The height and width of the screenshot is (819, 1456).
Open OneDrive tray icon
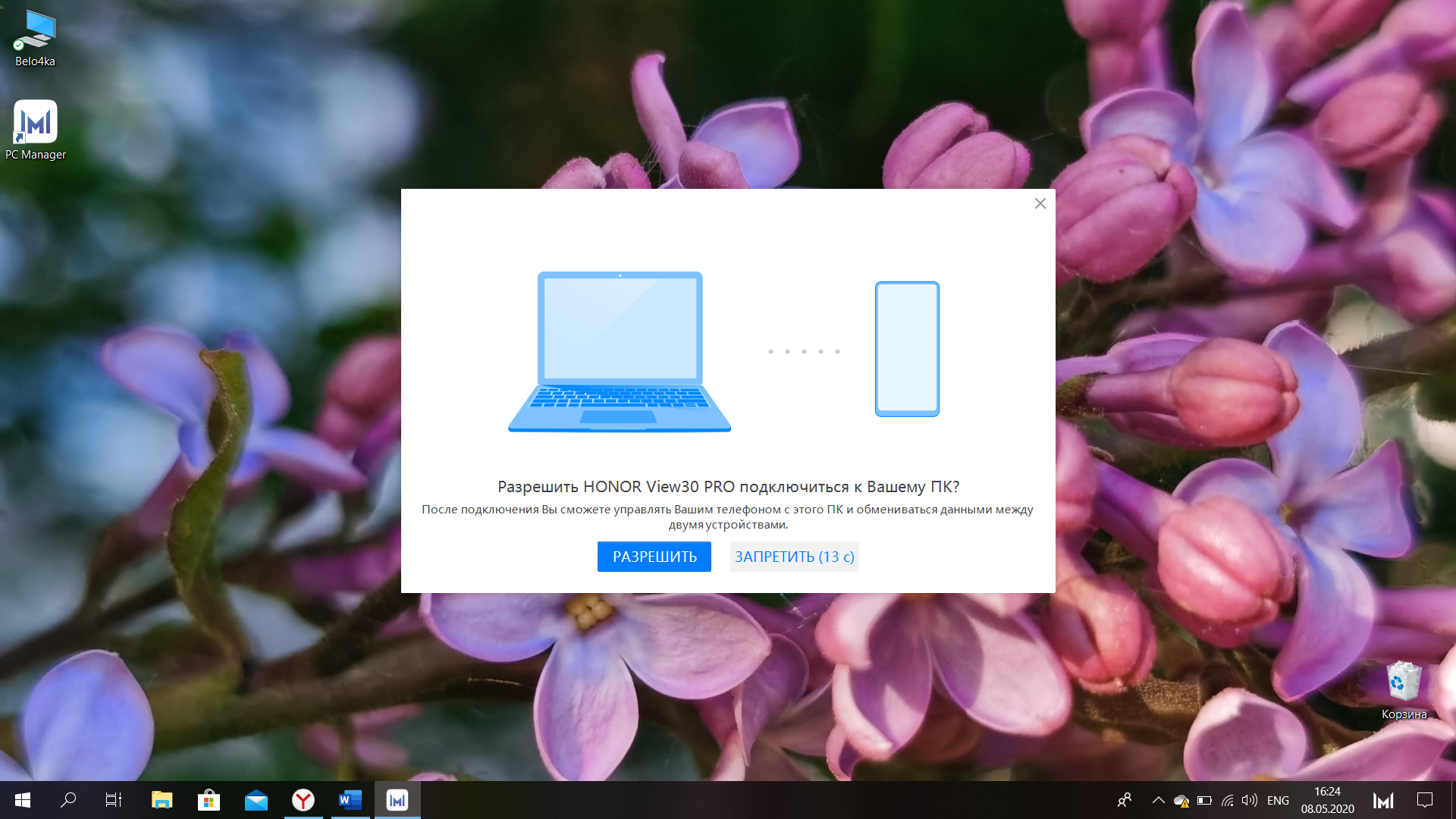coord(1181,800)
